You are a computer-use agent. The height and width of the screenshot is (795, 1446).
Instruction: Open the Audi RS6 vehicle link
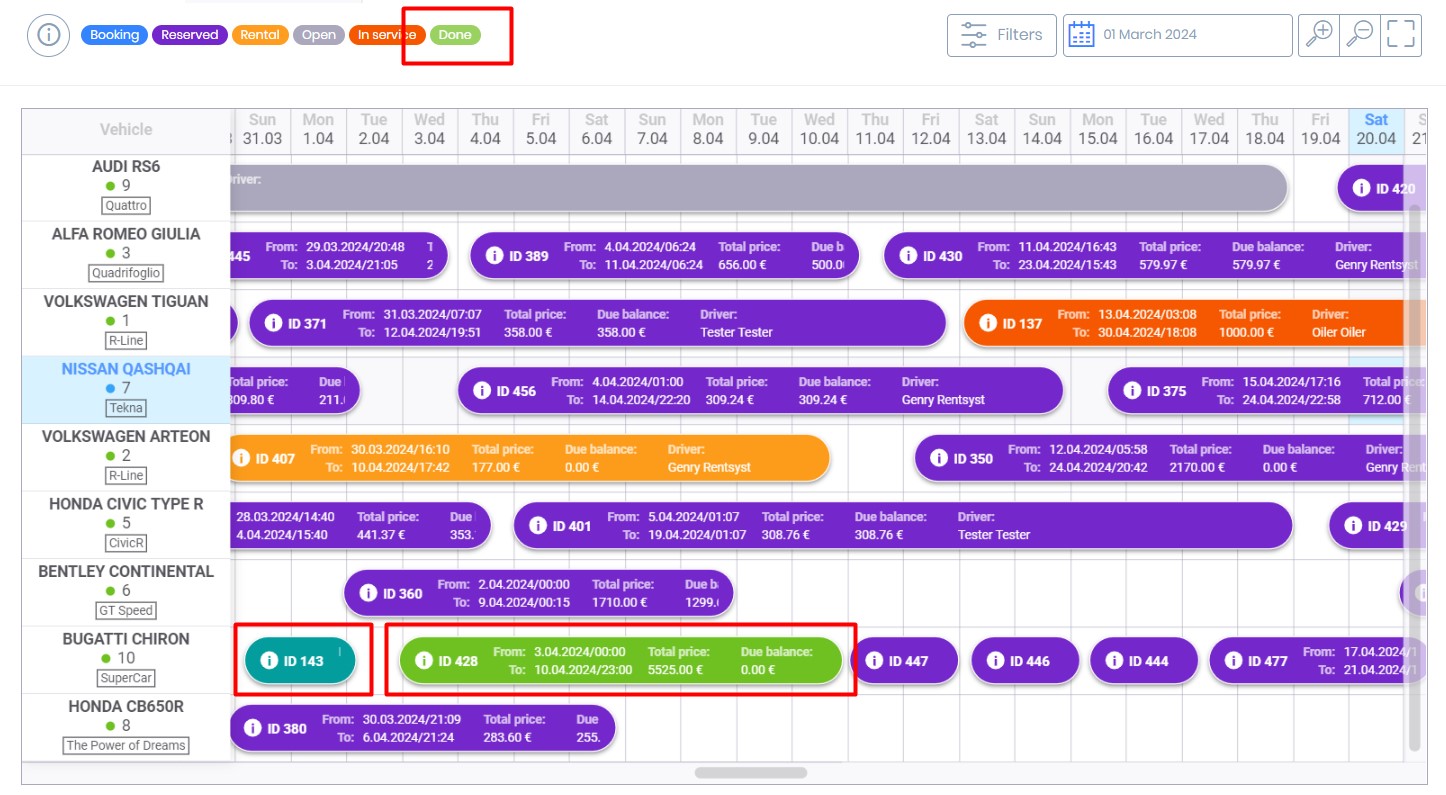click(126, 167)
